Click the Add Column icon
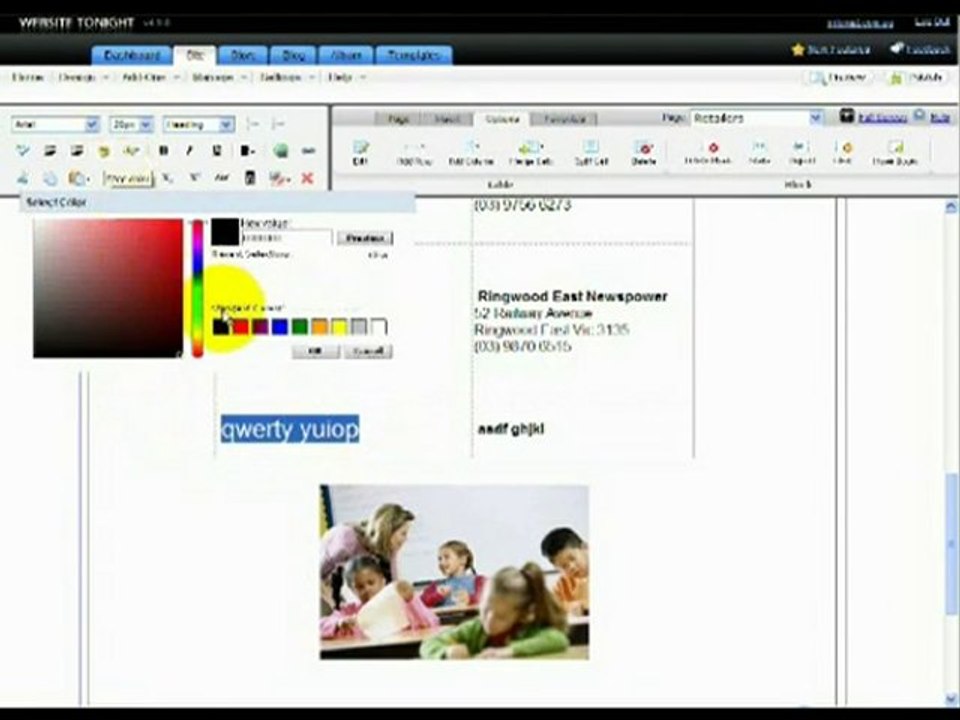 (x=471, y=153)
